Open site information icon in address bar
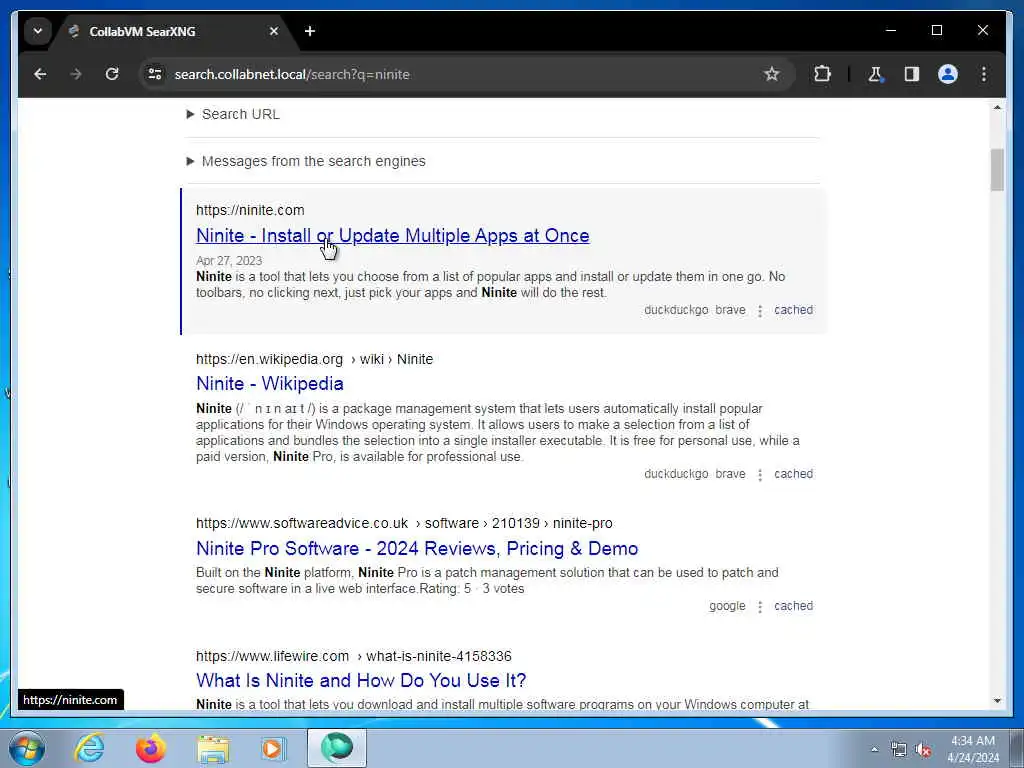The height and width of the screenshot is (768, 1024). pyautogui.click(x=155, y=74)
